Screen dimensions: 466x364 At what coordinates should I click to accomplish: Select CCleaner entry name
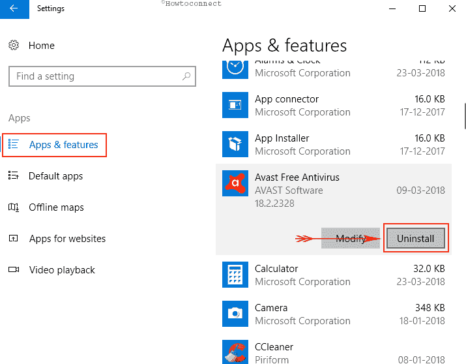coord(274,347)
